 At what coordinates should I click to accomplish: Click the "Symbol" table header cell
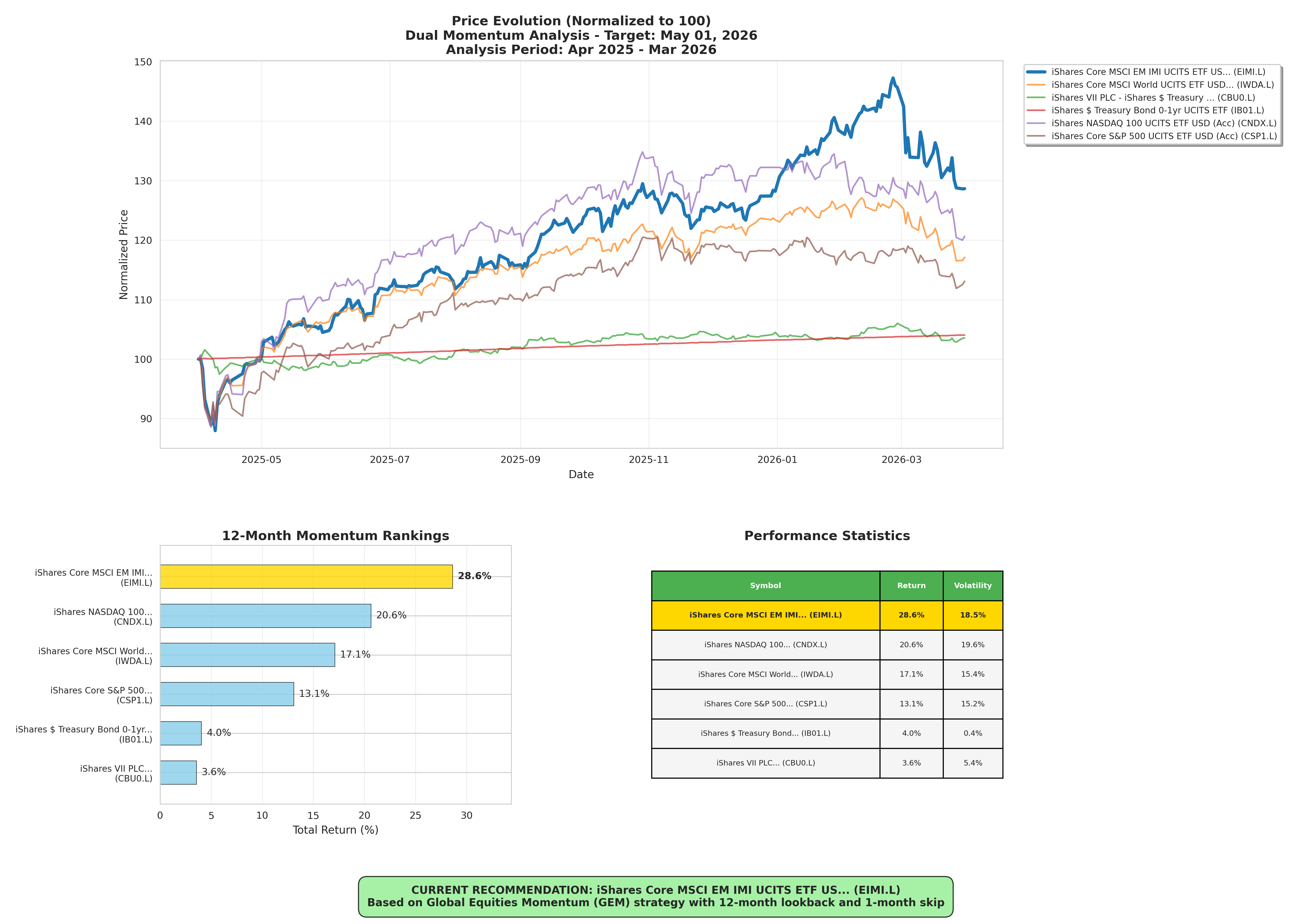coord(766,586)
